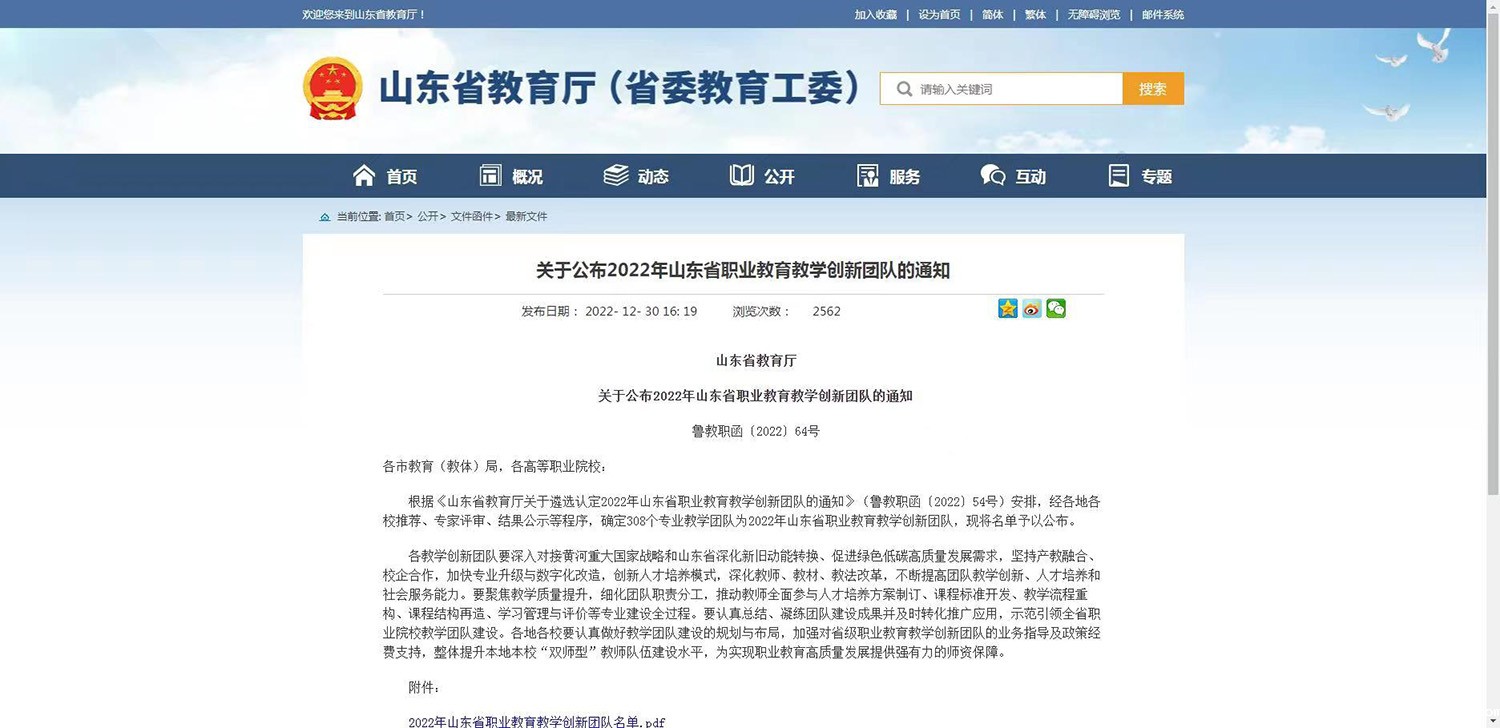This screenshot has height=728, width=1500.
Task: Click the chat bubbles icon beside 互动
Action: pos(993,176)
